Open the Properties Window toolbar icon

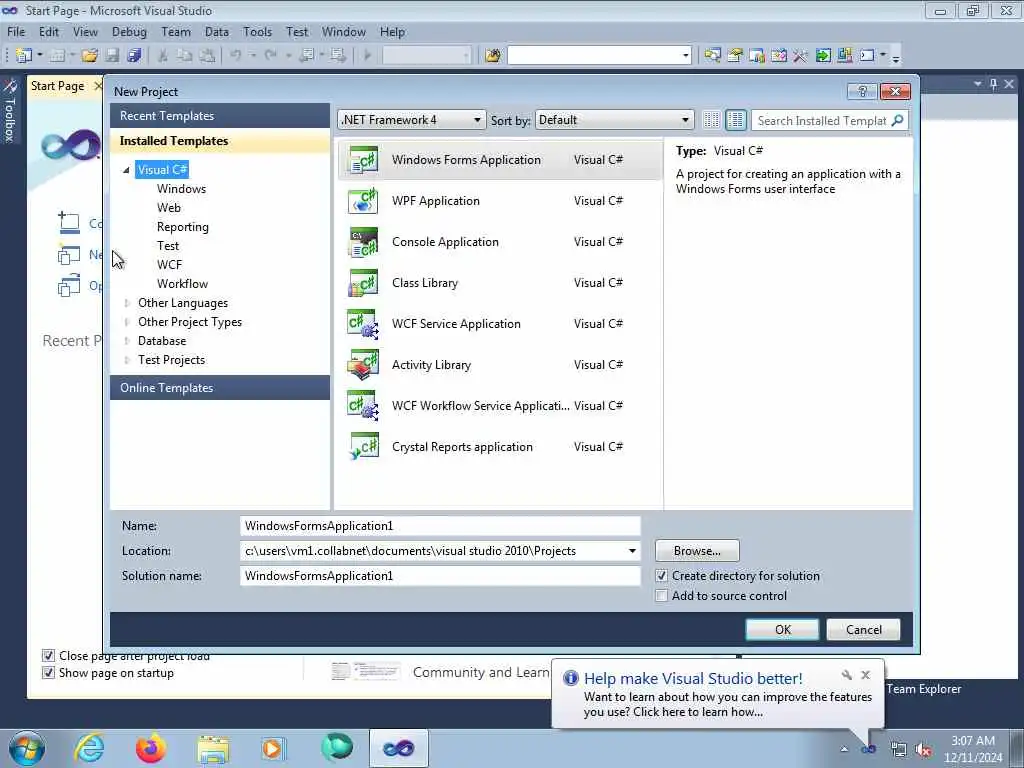[735, 56]
